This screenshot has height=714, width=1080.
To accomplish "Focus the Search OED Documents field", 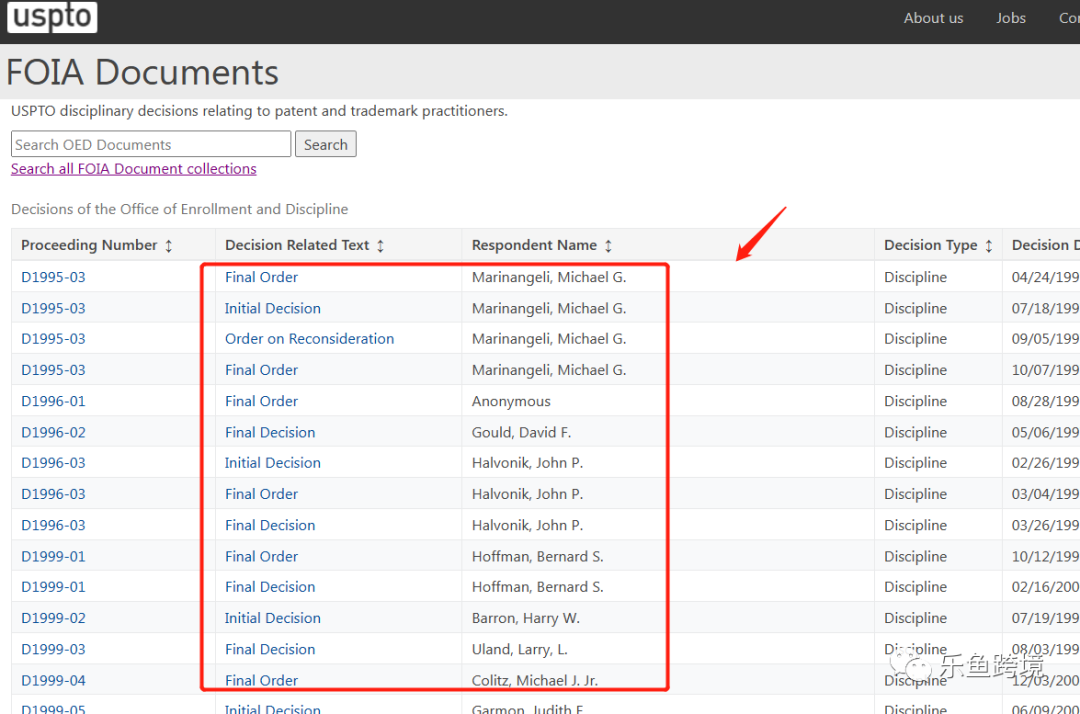I will [x=150, y=145].
